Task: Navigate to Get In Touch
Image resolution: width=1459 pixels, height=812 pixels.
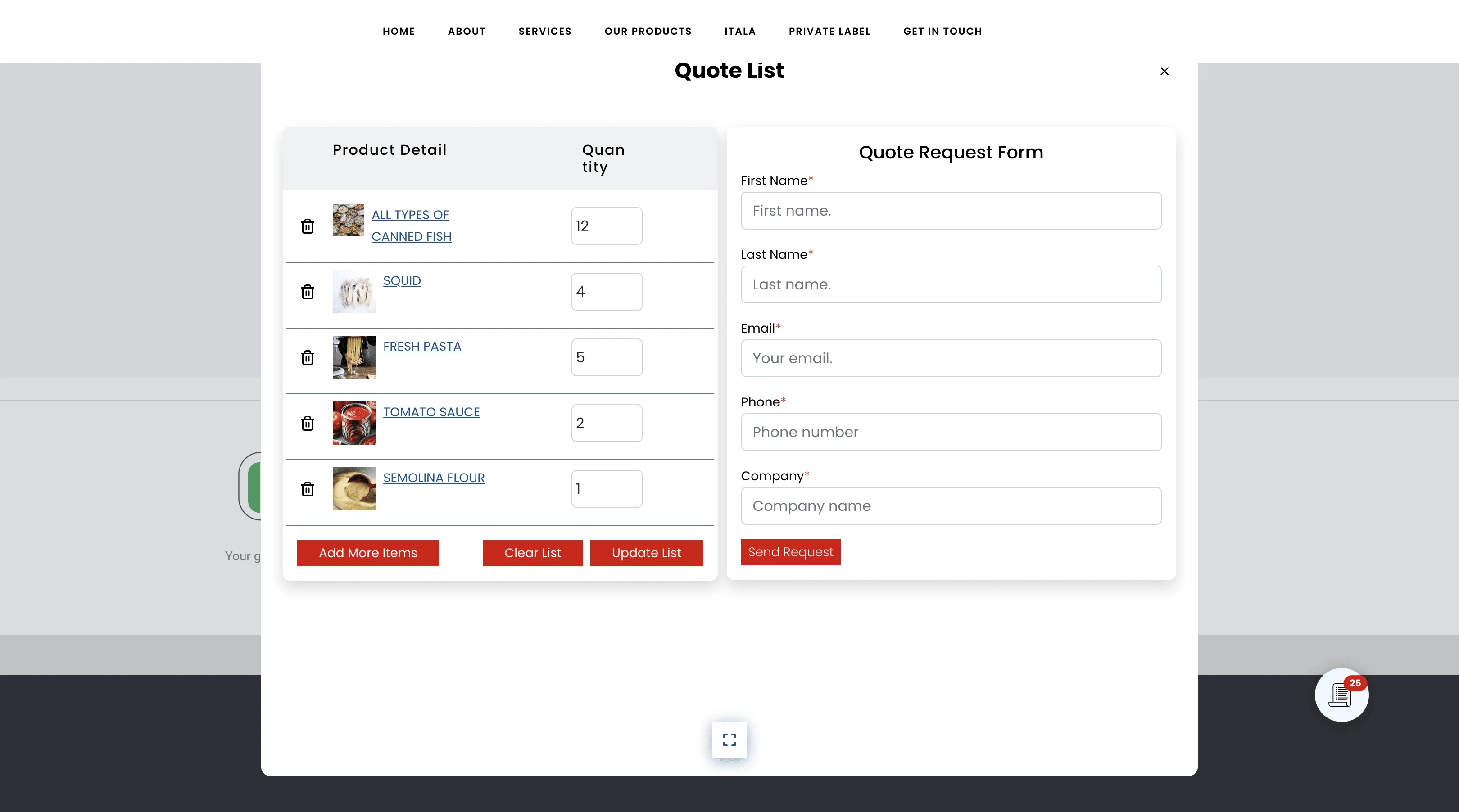Action: [x=942, y=31]
